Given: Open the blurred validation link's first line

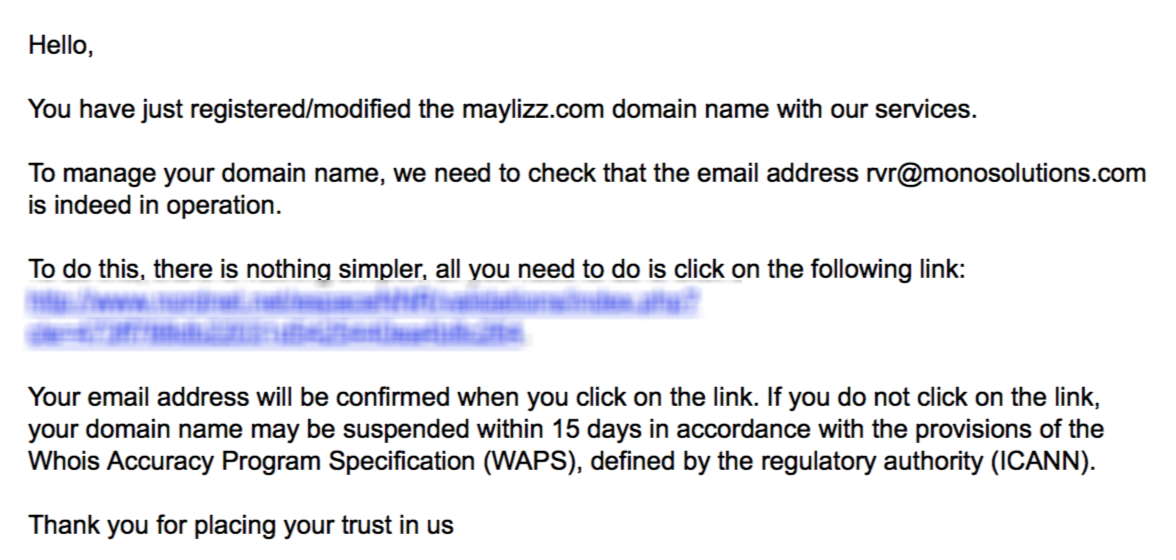Looking at the screenshot, I should 364,301.
